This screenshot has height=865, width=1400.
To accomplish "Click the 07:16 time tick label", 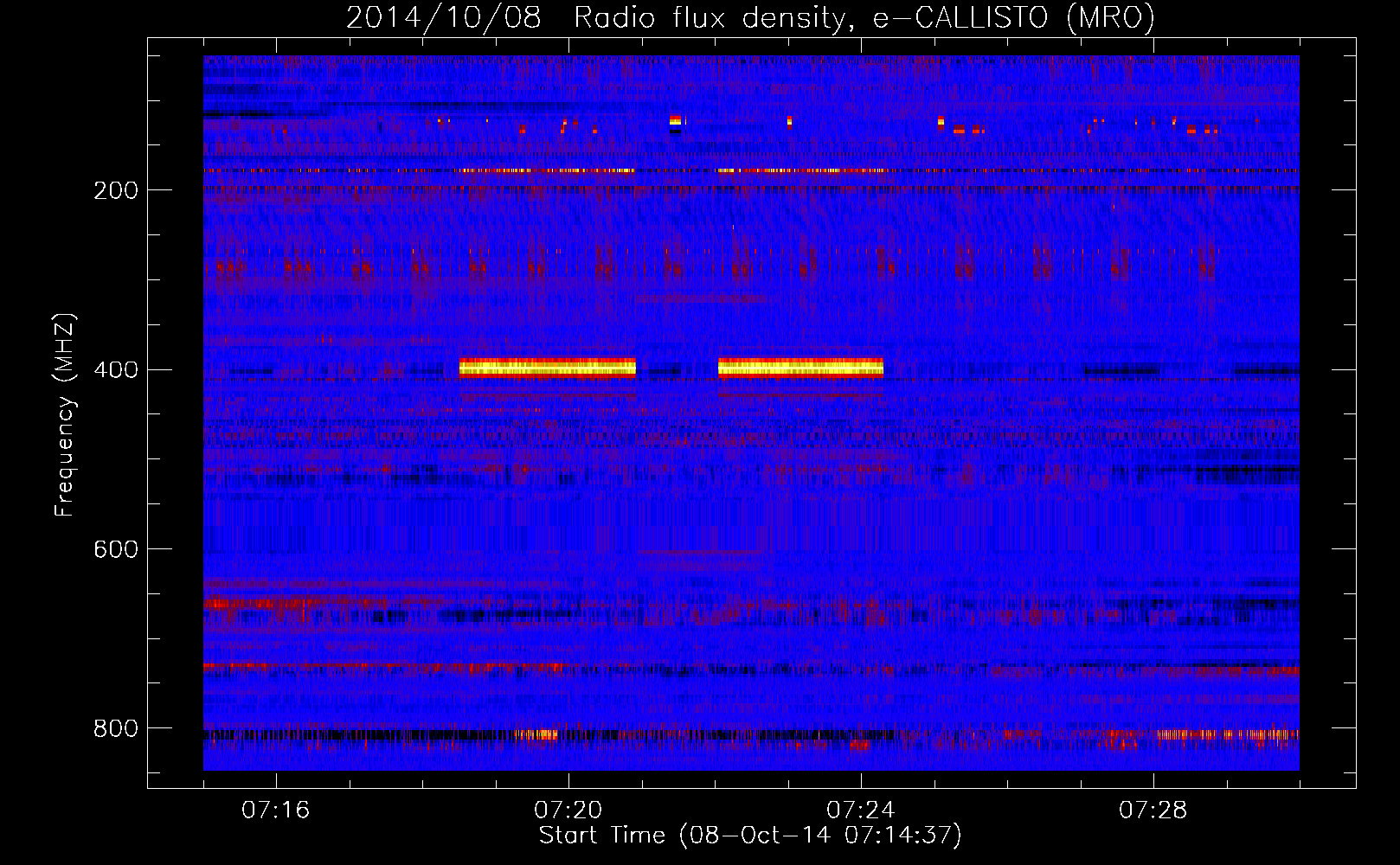I will pos(275,811).
